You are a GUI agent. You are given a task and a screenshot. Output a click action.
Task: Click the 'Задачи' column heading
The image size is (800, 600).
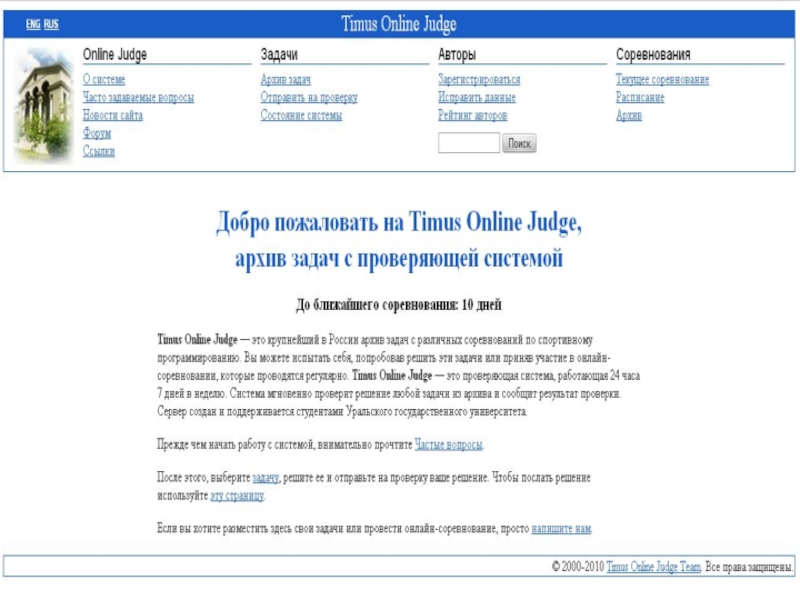[x=279, y=55]
